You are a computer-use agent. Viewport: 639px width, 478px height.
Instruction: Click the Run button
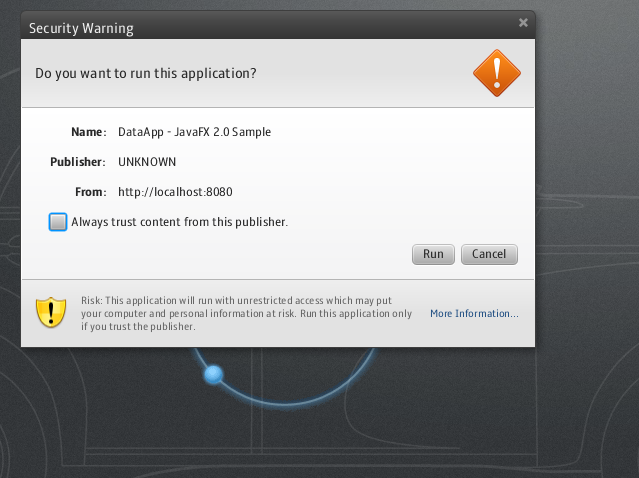tap(433, 254)
